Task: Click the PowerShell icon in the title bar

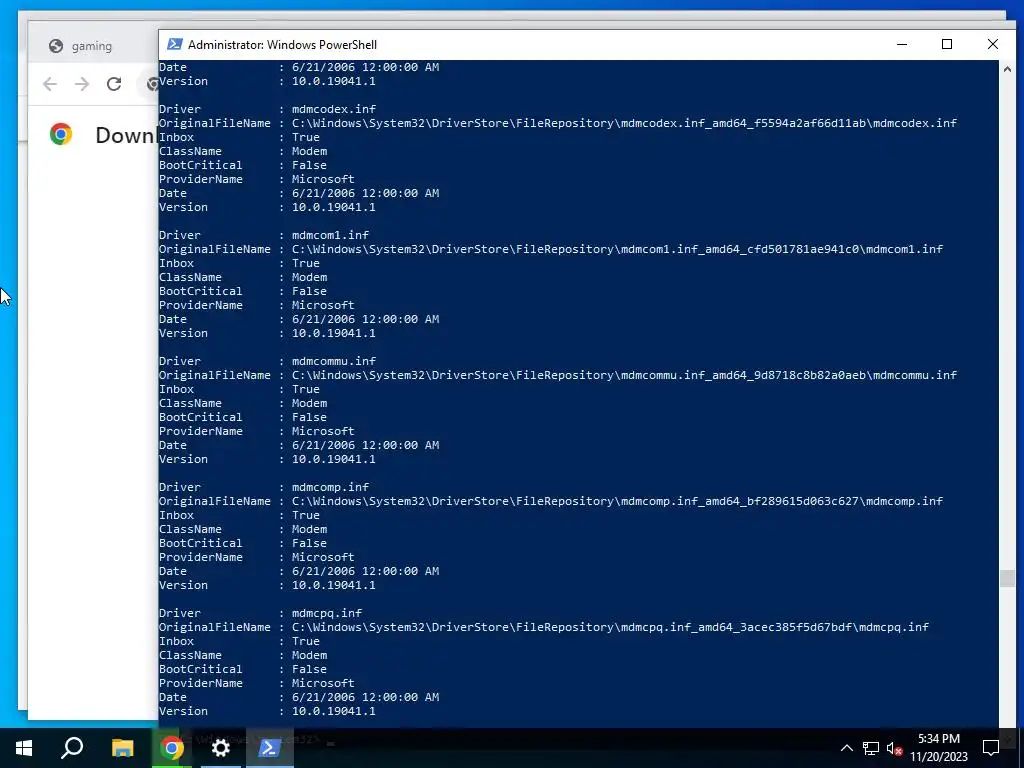Action: tap(174, 44)
